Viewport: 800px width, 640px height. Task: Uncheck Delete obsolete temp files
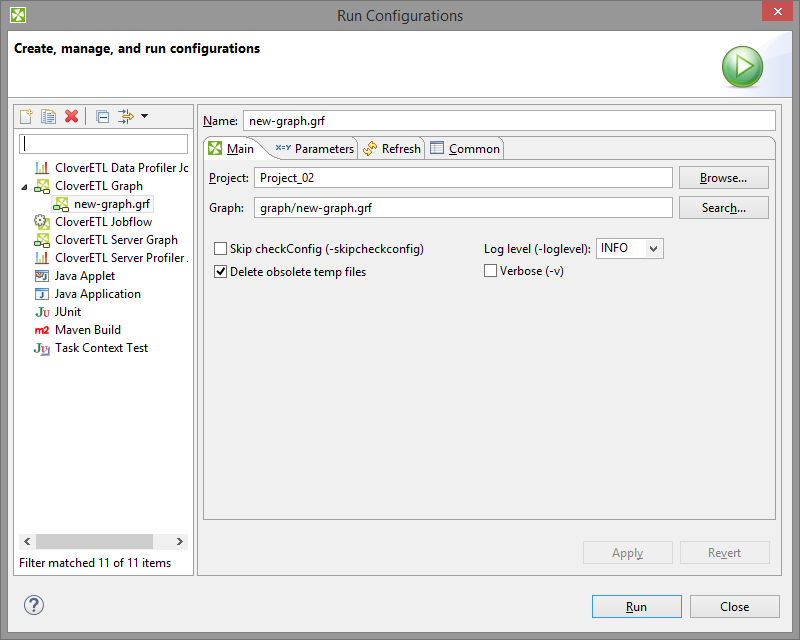click(221, 271)
